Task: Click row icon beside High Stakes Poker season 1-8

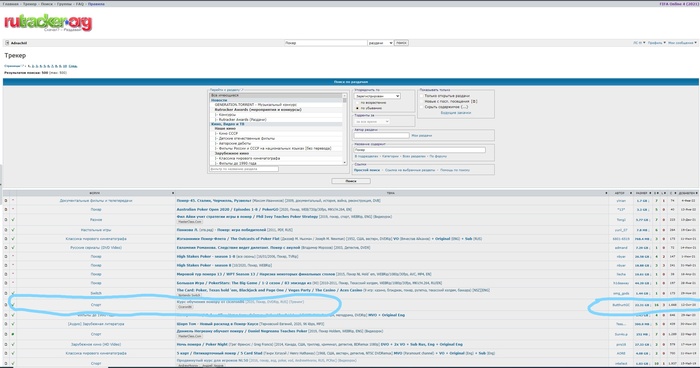Action: 6,256
